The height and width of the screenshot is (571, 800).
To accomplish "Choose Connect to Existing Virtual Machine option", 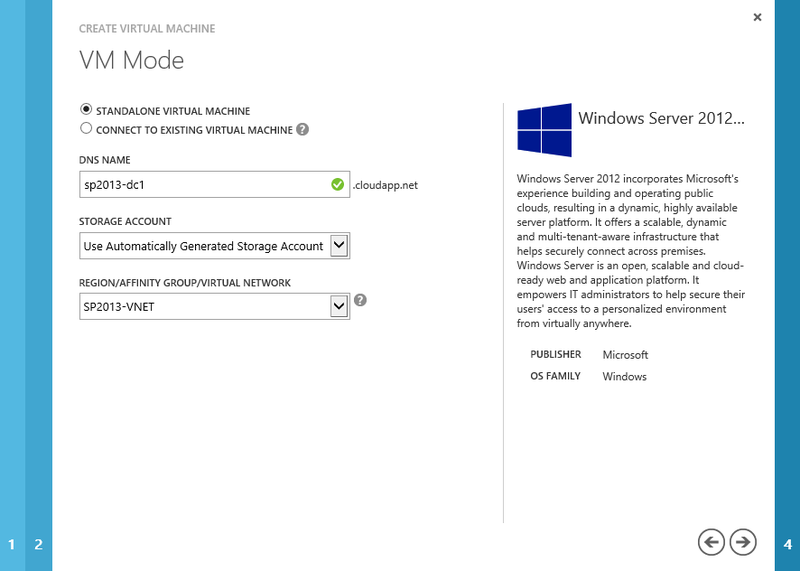I will (86, 129).
